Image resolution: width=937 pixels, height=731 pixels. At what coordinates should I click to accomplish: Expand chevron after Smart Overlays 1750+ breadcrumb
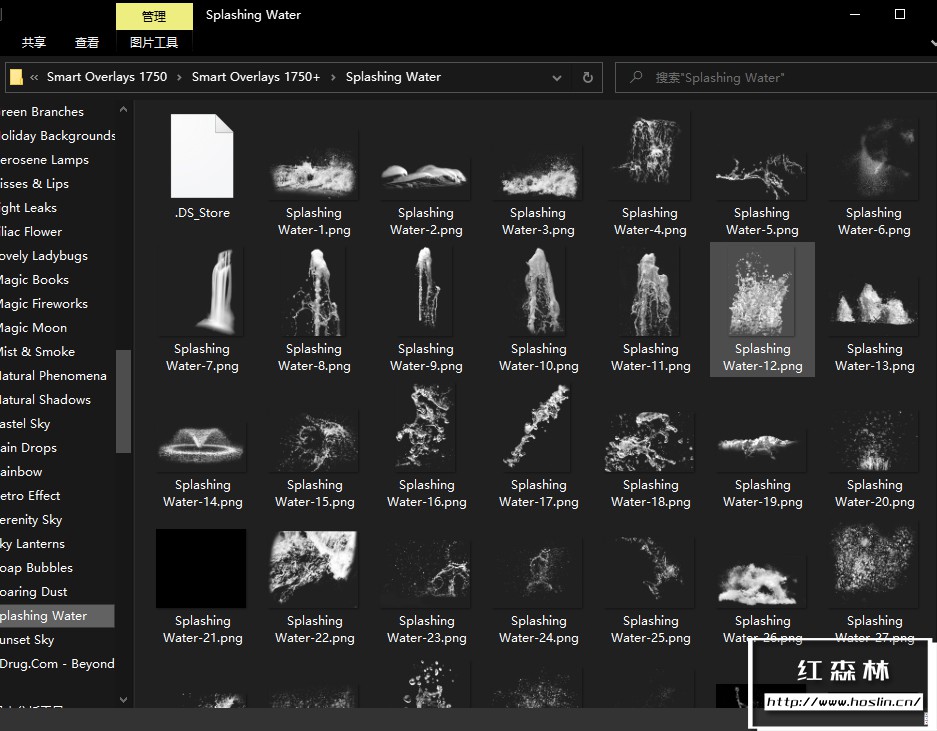click(333, 77)
